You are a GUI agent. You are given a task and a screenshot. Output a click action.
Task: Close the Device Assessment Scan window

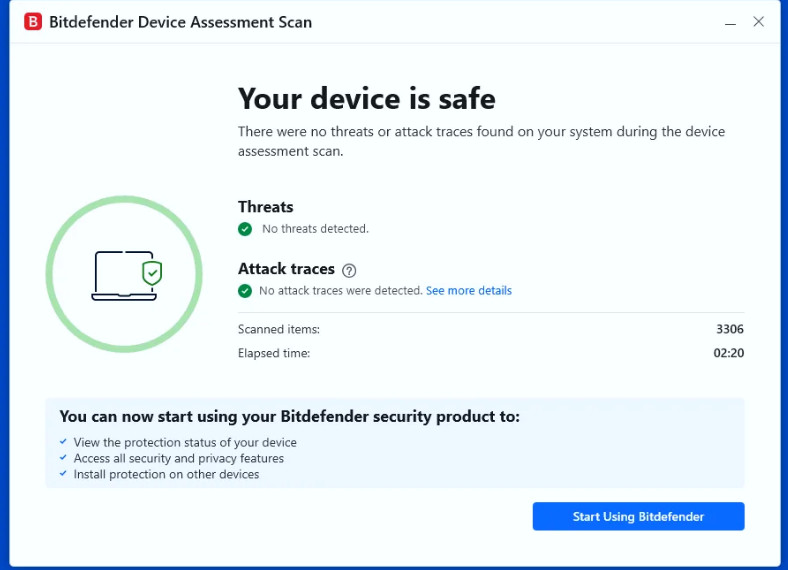click(x=758, y=22)
